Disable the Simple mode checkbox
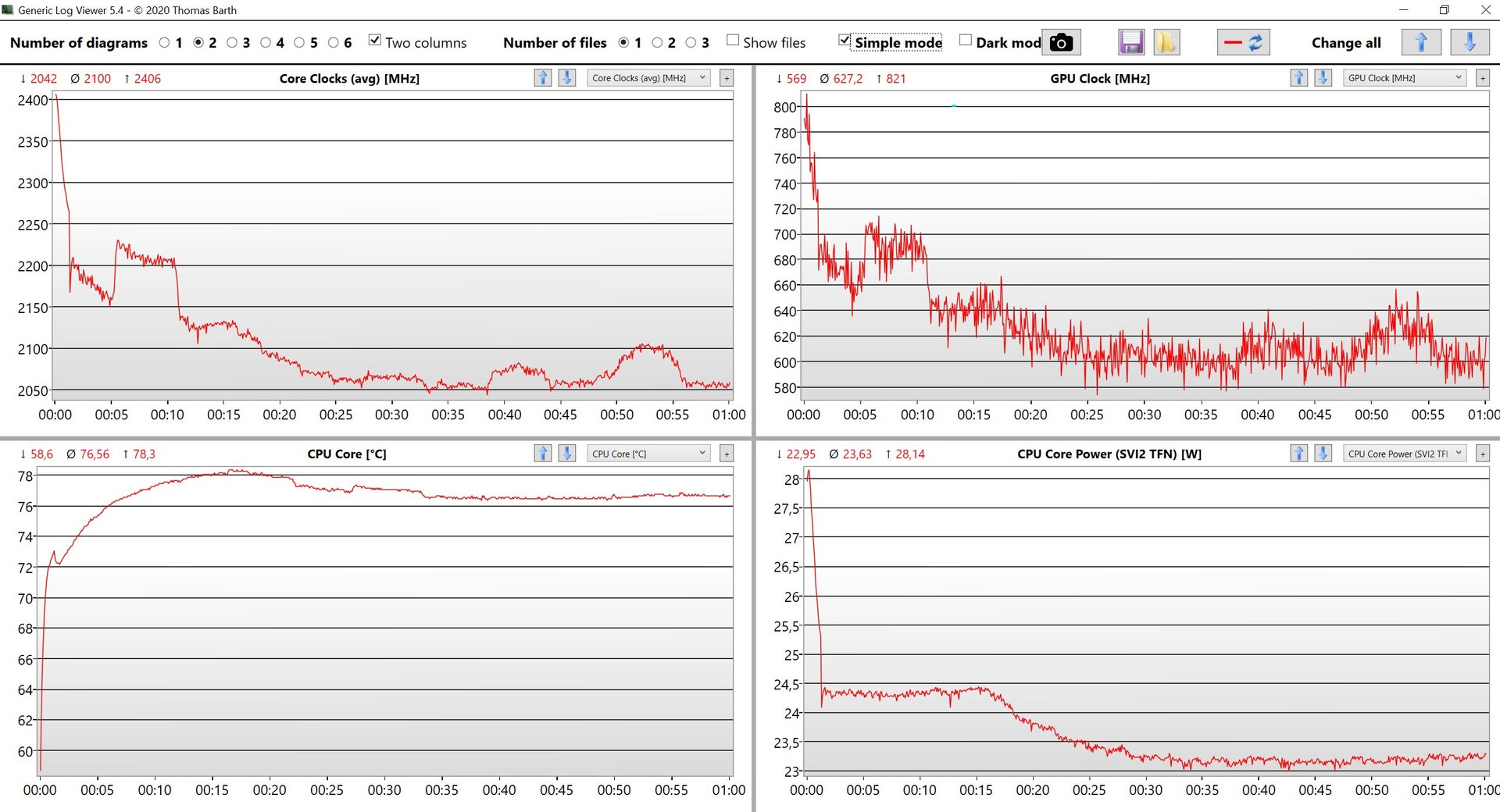The image size is (1500, 812). [x=844, y=41]
